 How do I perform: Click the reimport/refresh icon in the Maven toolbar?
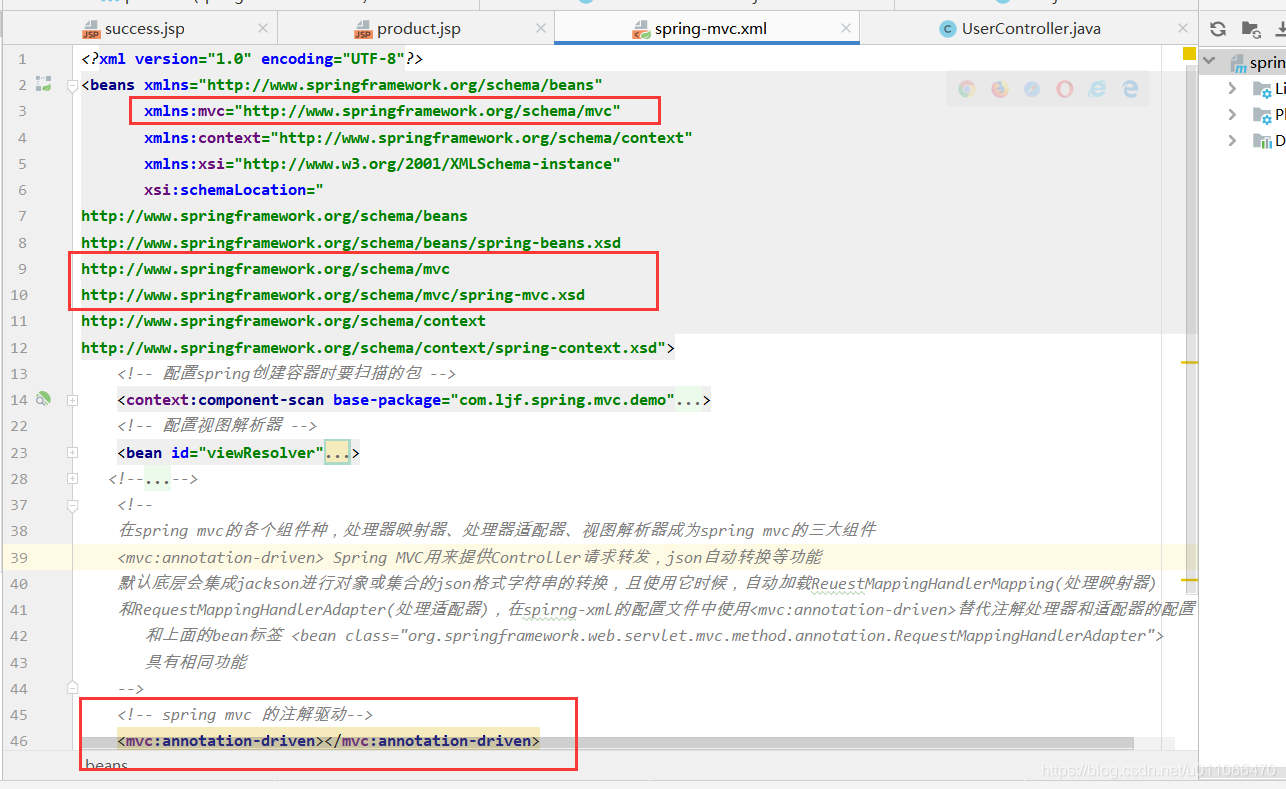[x=1218, y=30]
